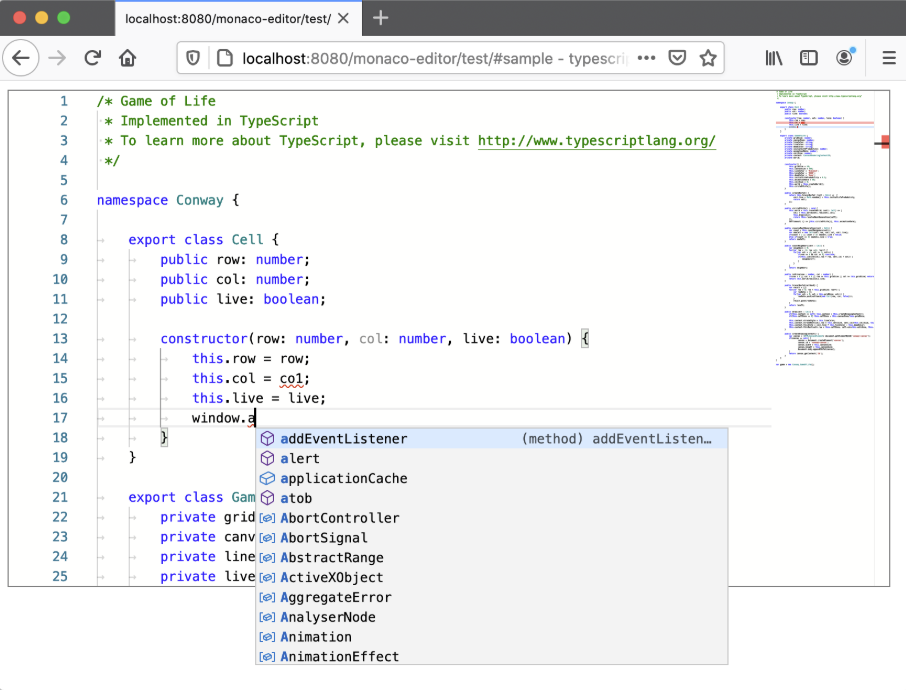Choose addEventListener from the suggestions list

point(344,439)
